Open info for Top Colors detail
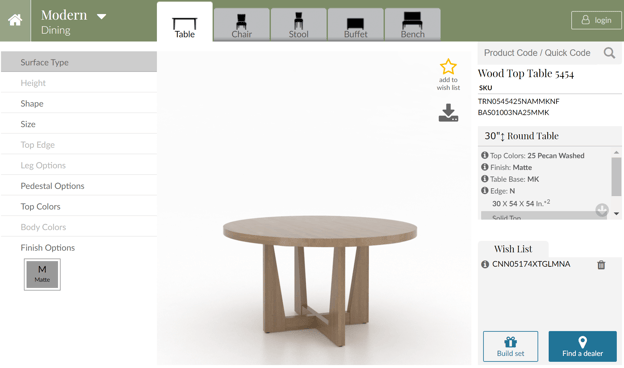Viewport: 624px width, 368px height. (484, 155)
